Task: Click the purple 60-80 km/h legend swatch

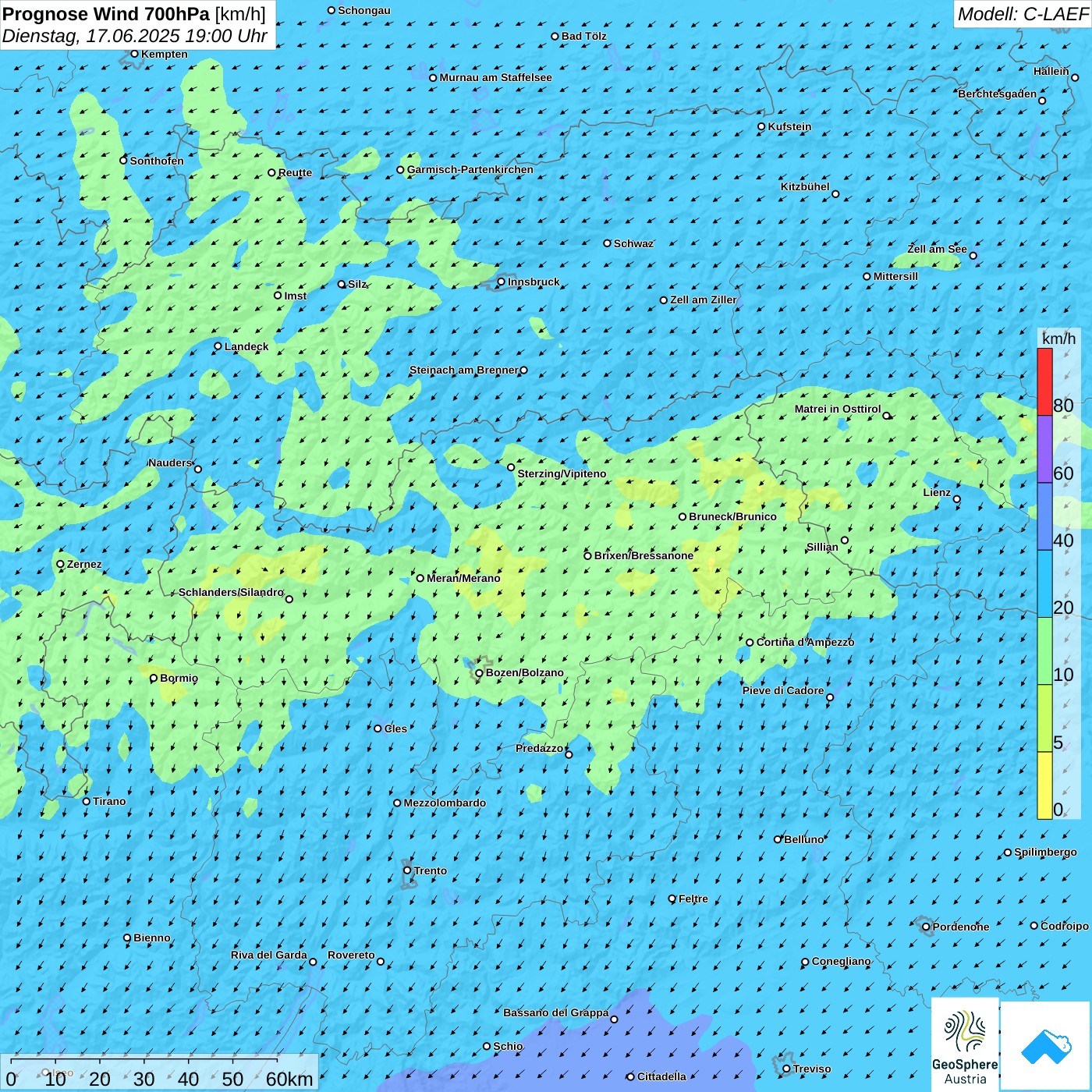Action: pos(1044,449)
